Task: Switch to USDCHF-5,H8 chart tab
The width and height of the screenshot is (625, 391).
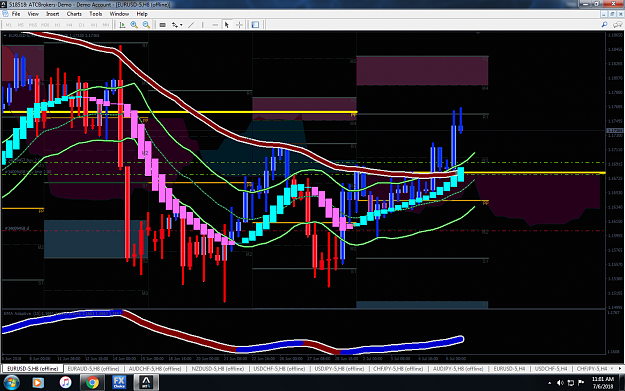Action: (x=279, y=369)
